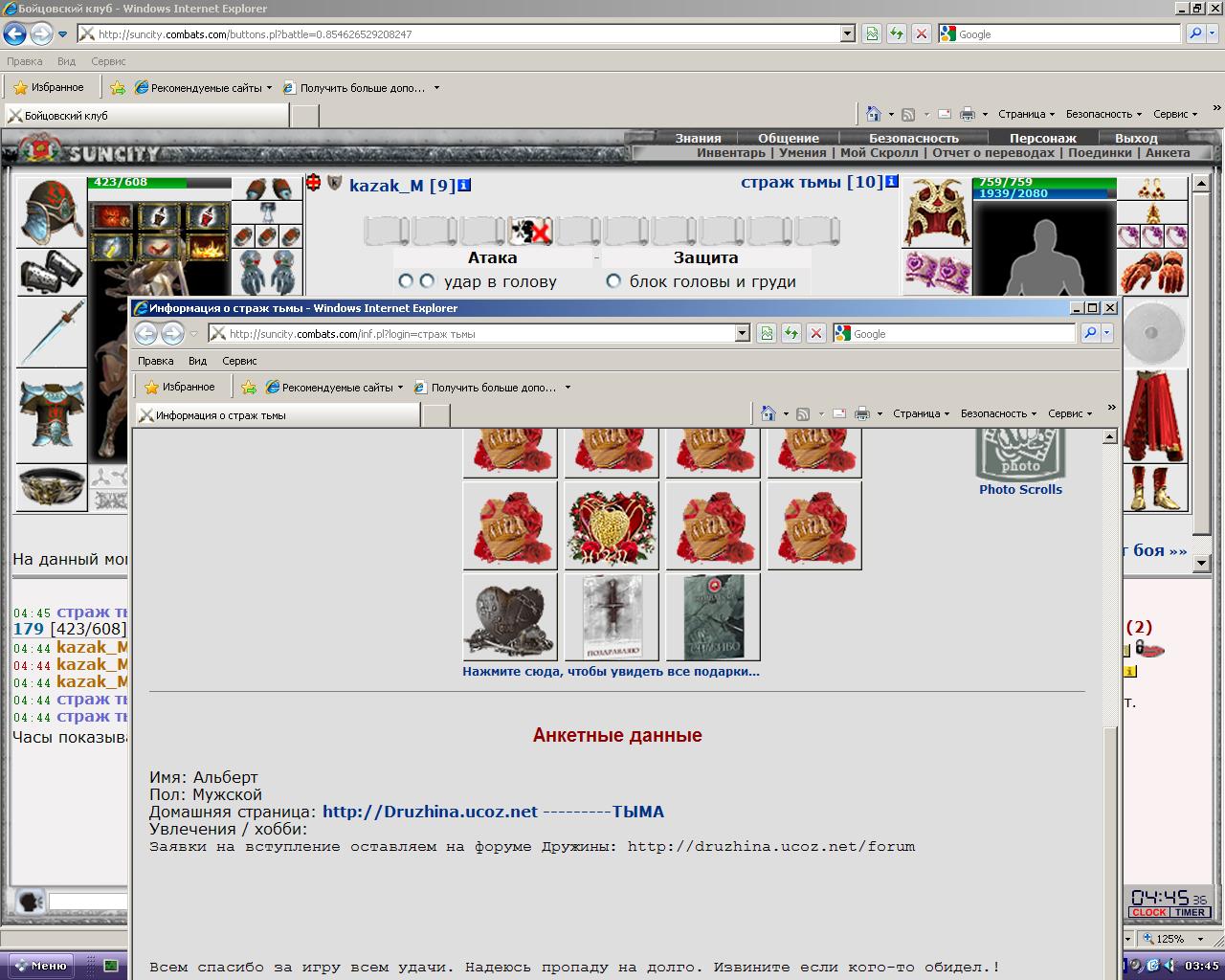Expand 'Рекомендуемые сайты' in the front window
Viewport: 1225px width, 980px height.
[x=336, y=388]
